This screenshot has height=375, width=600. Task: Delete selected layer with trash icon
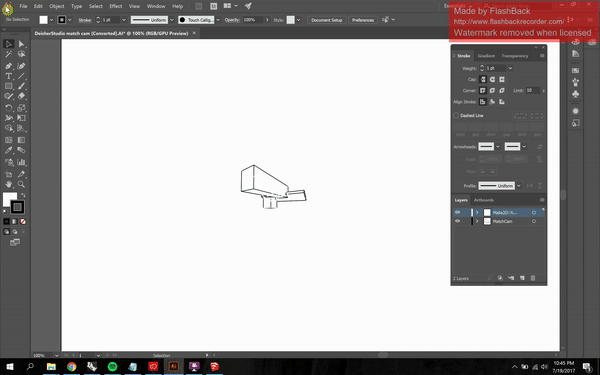(533, 278)
